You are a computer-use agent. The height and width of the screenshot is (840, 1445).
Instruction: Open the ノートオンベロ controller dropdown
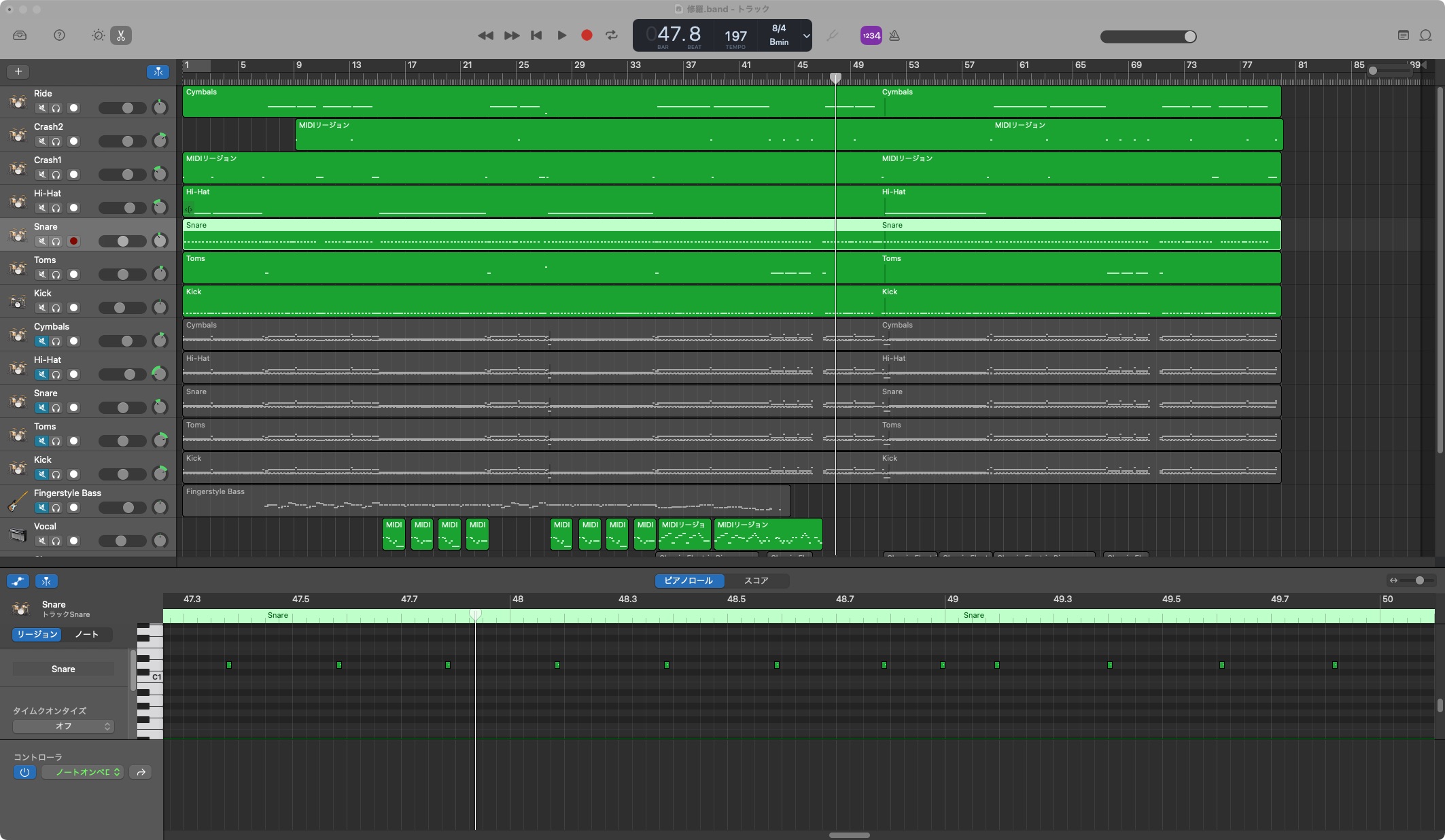pyautogui.click(x=83, y=772)
